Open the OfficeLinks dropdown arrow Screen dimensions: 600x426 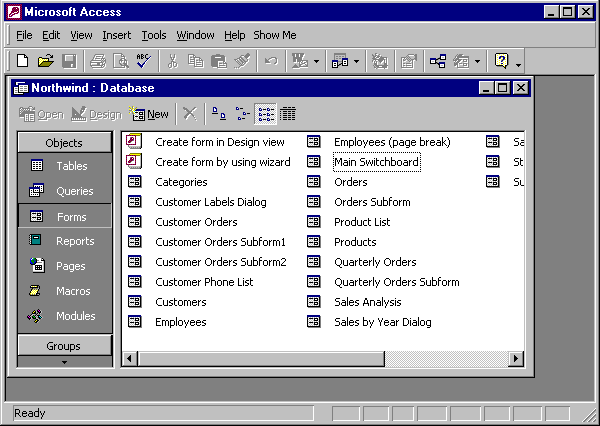click(316, 61)
